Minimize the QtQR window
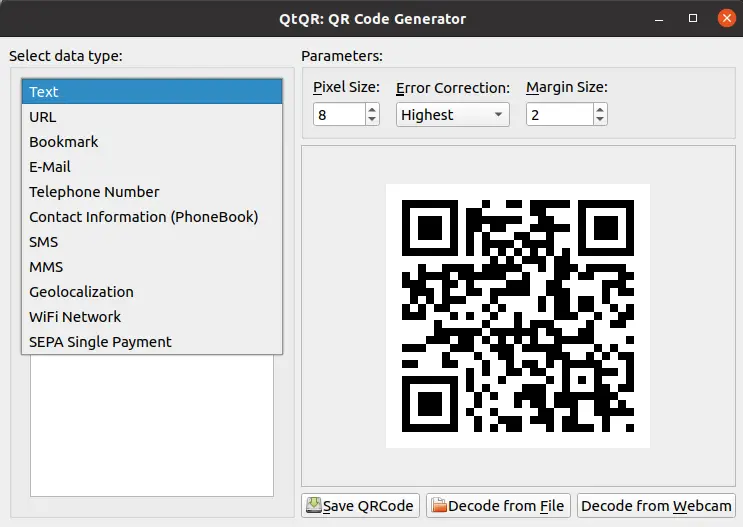 pyautogui.click(x=659, y=19)
